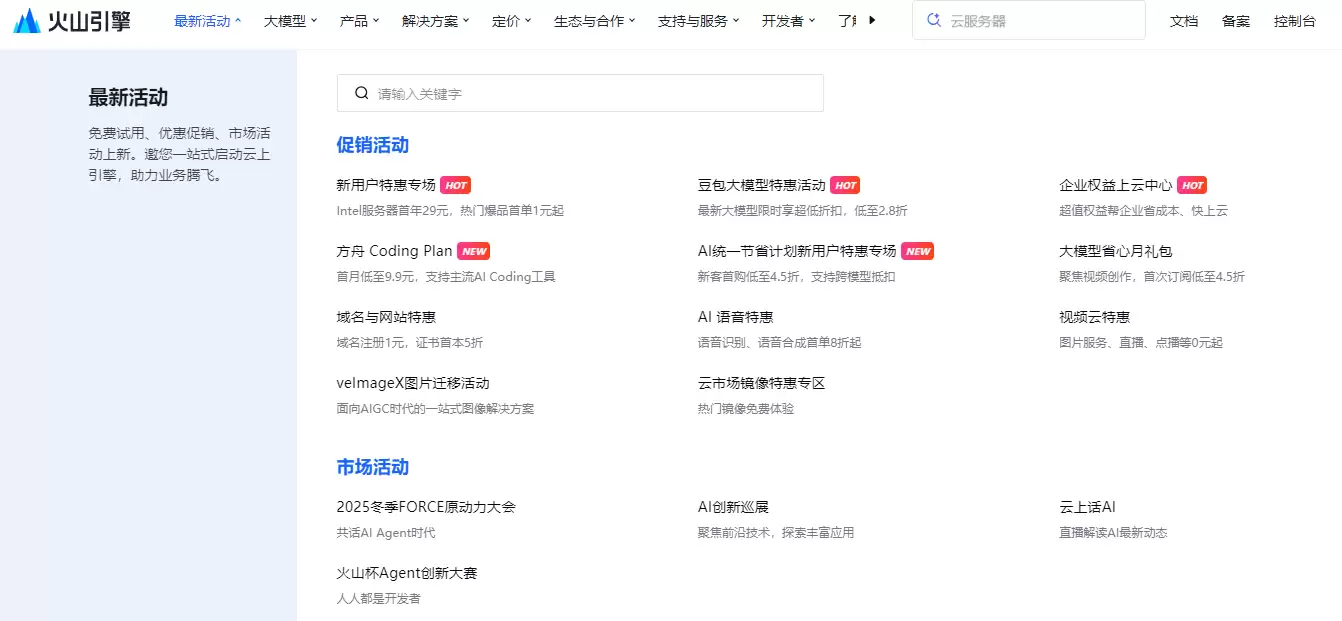This screenshot has width=1342, height=621.
Task: Open the 云市场镜像特惠专区 promotion
Action: [x=763, y=382]
